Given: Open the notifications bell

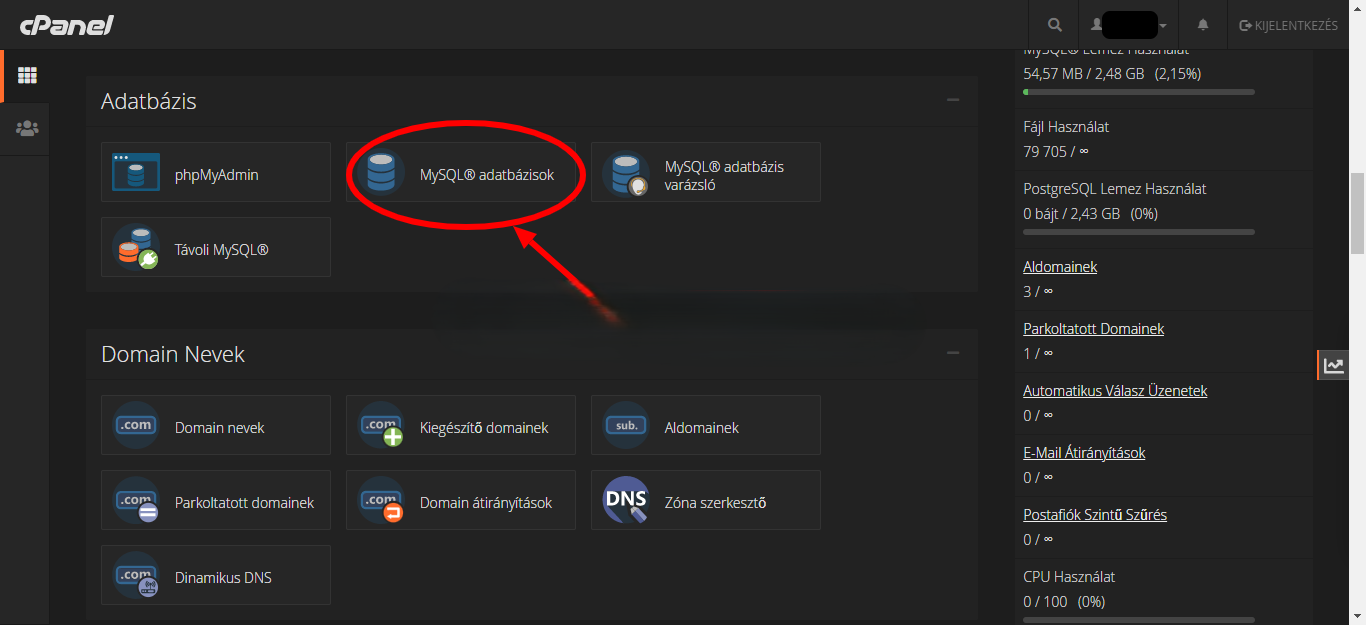Looking at the screenshot, I should pyautogui.click(x=1203, y=25).
